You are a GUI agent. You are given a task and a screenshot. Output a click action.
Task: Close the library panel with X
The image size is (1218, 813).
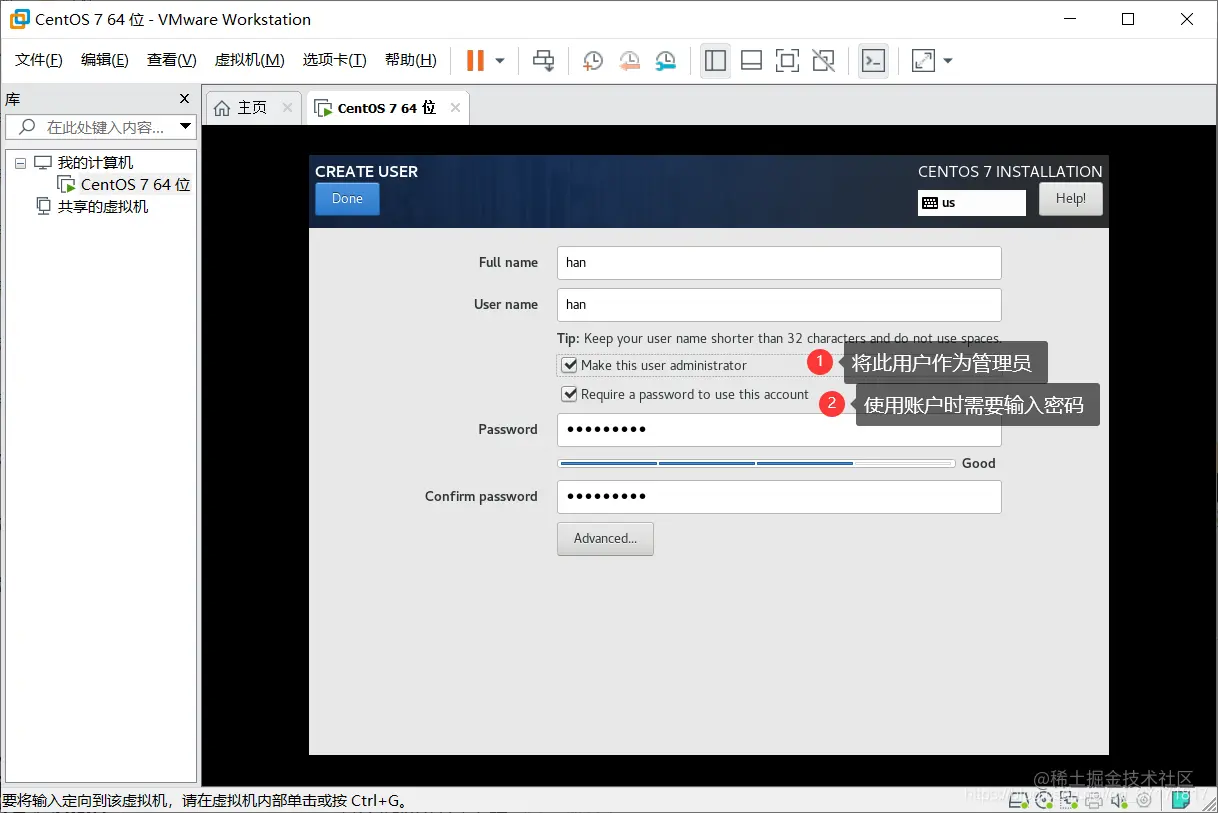click(184, 99)
